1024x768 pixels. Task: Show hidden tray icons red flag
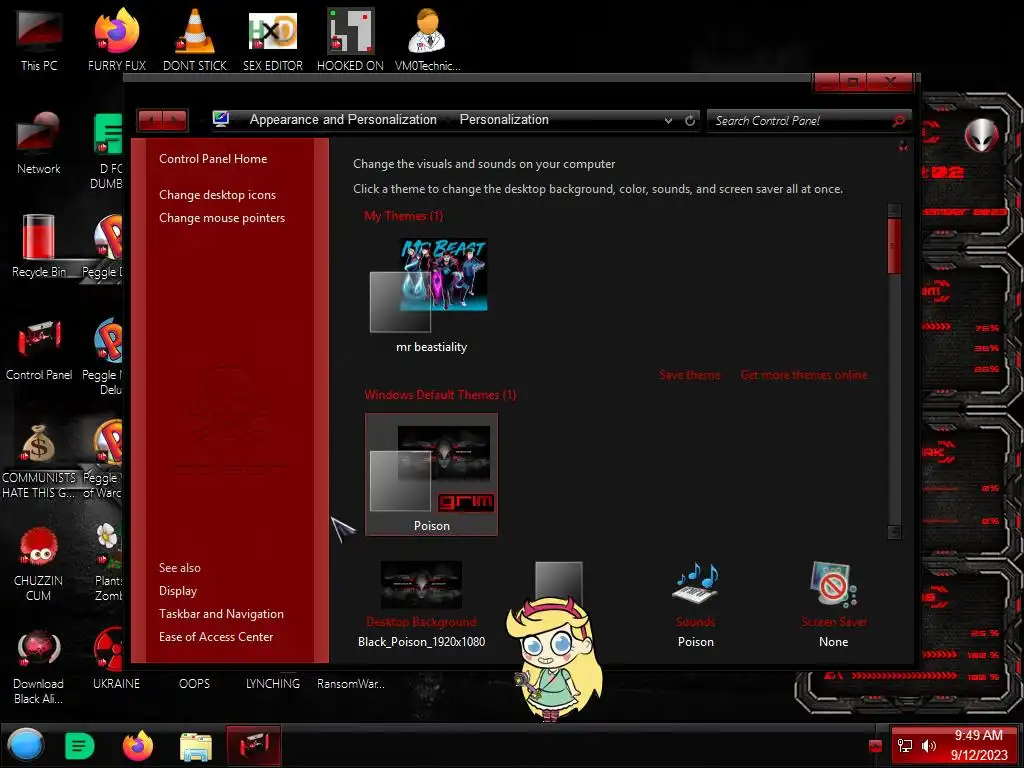point(875,746)
